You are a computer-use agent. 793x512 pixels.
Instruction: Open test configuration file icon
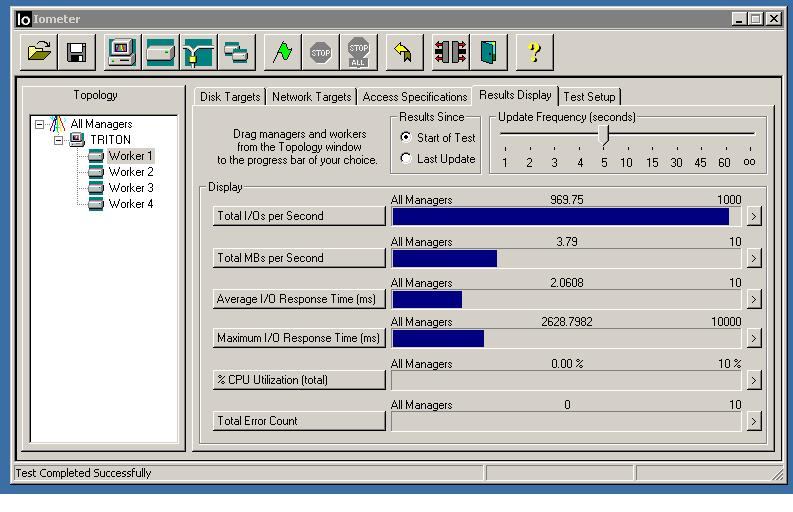[39, 52]
